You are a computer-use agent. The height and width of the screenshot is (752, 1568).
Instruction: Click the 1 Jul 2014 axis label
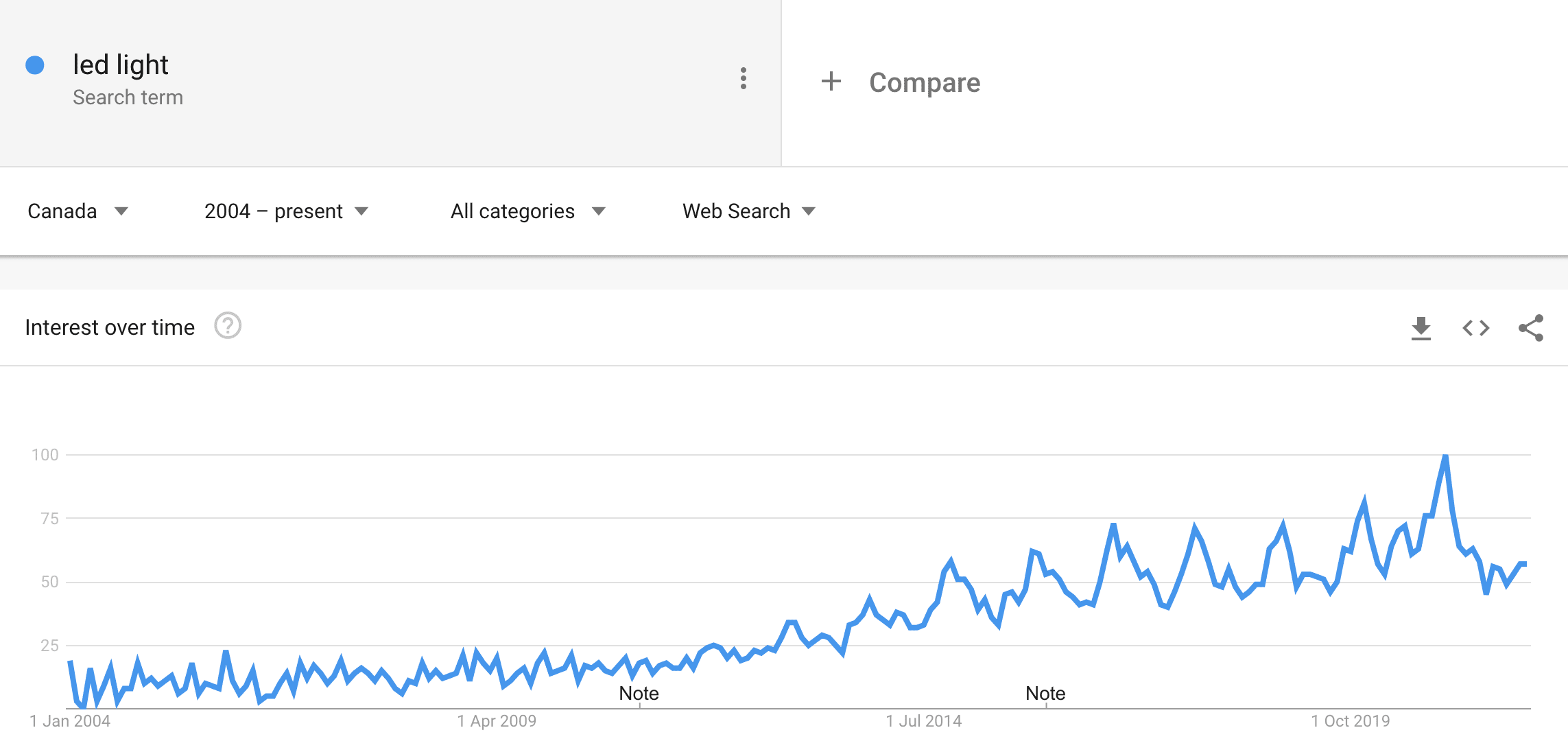tap(923, 721)
